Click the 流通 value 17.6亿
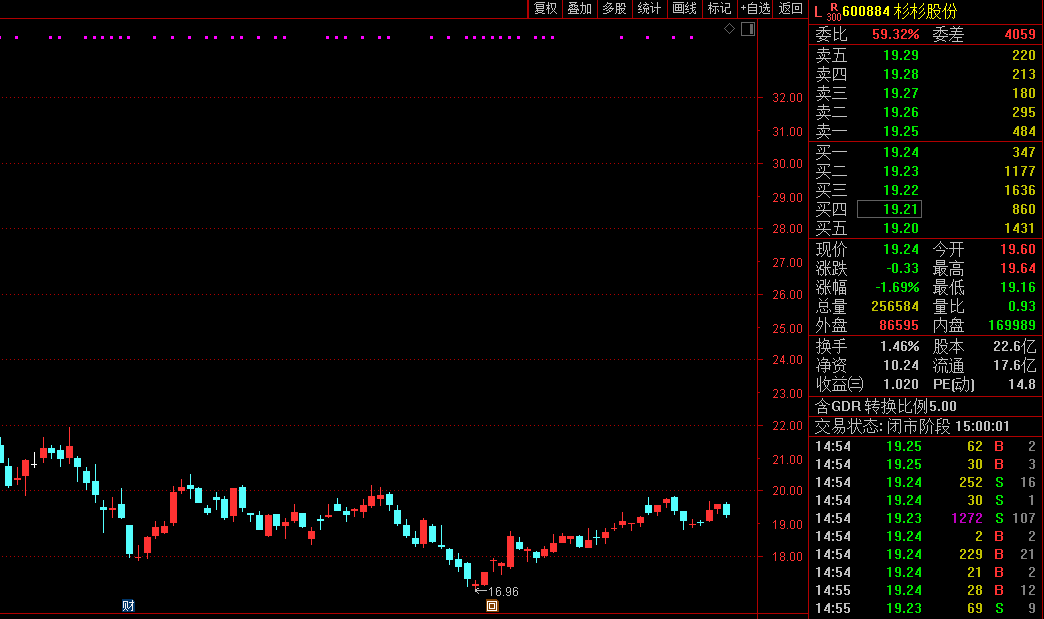This screenshot has width=1044, height=619. pyautogui.click(x=1015, y=365)
